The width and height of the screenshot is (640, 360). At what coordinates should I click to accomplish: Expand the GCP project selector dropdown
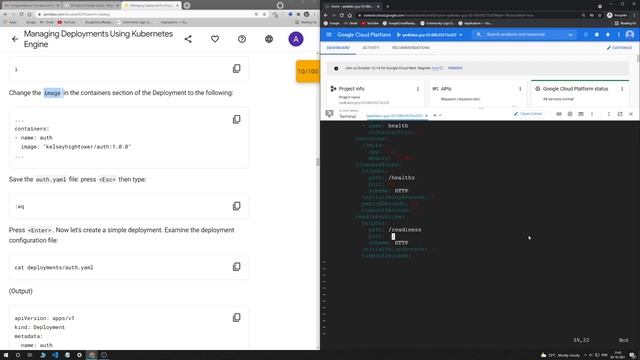pyautogui.click(x=429, y=35)
